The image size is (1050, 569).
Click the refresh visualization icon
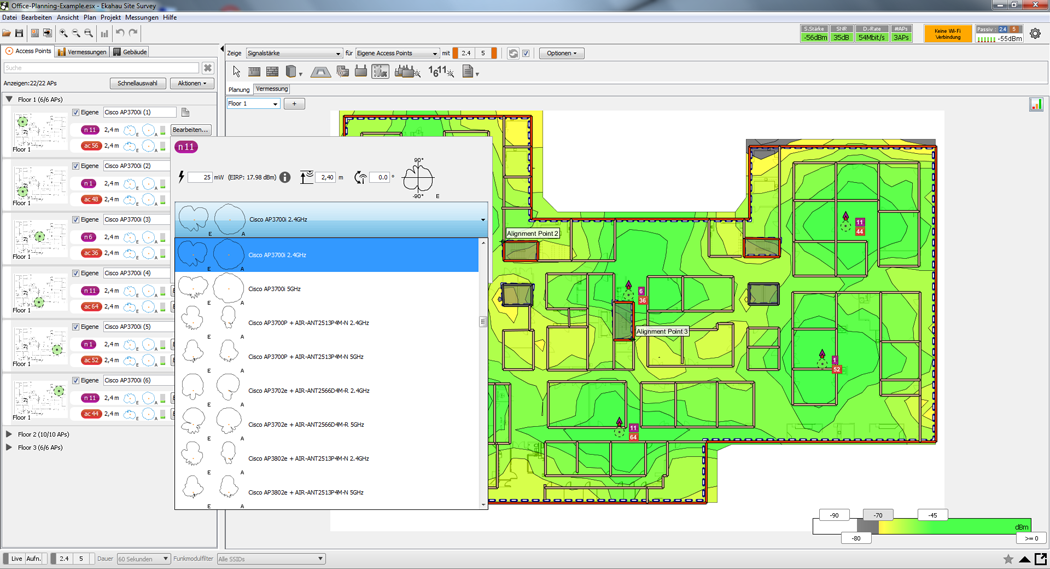coord(513,53)
